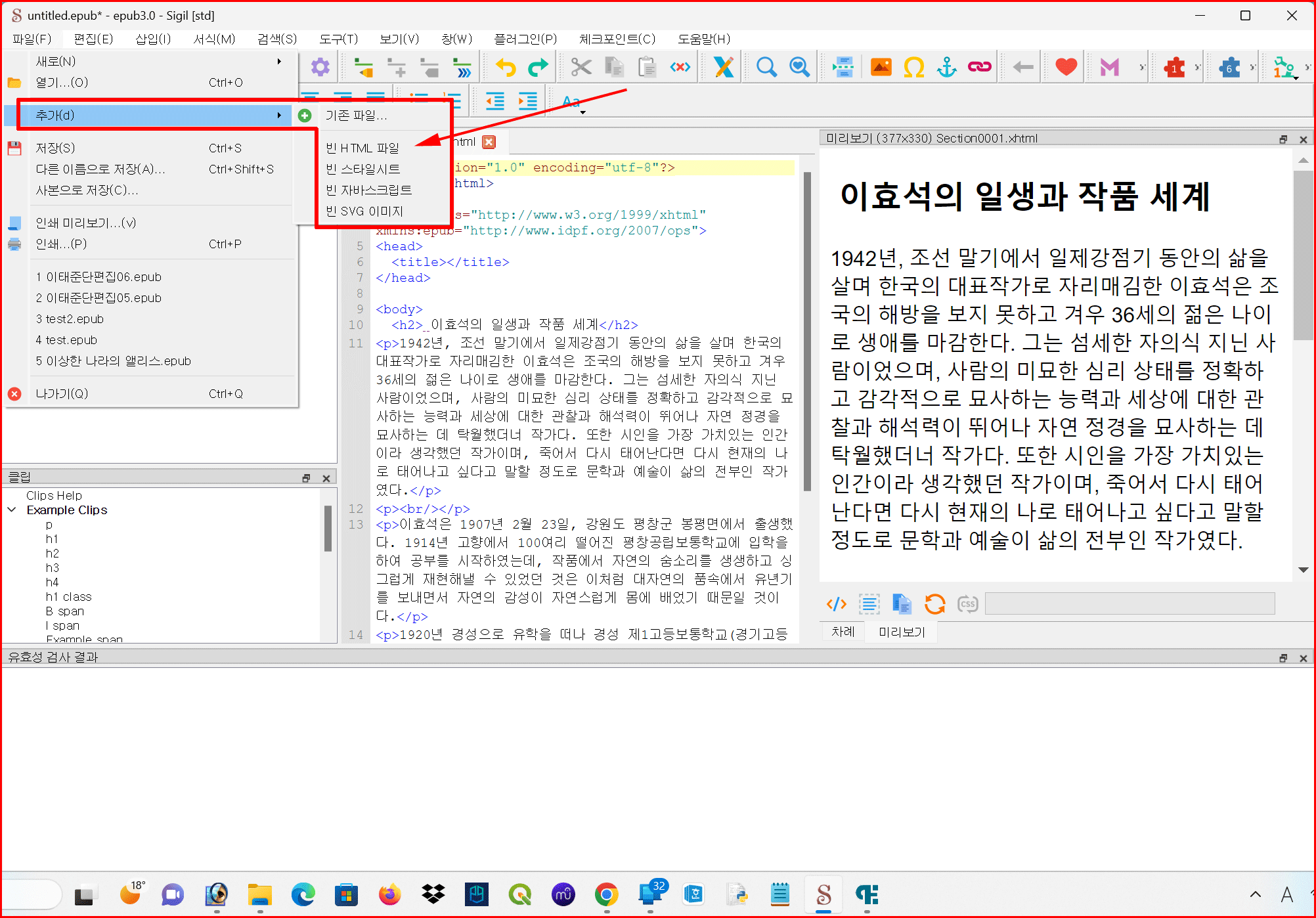Select Blank HTML File (빈 HTML 파일) menu entry

(362, 148)
